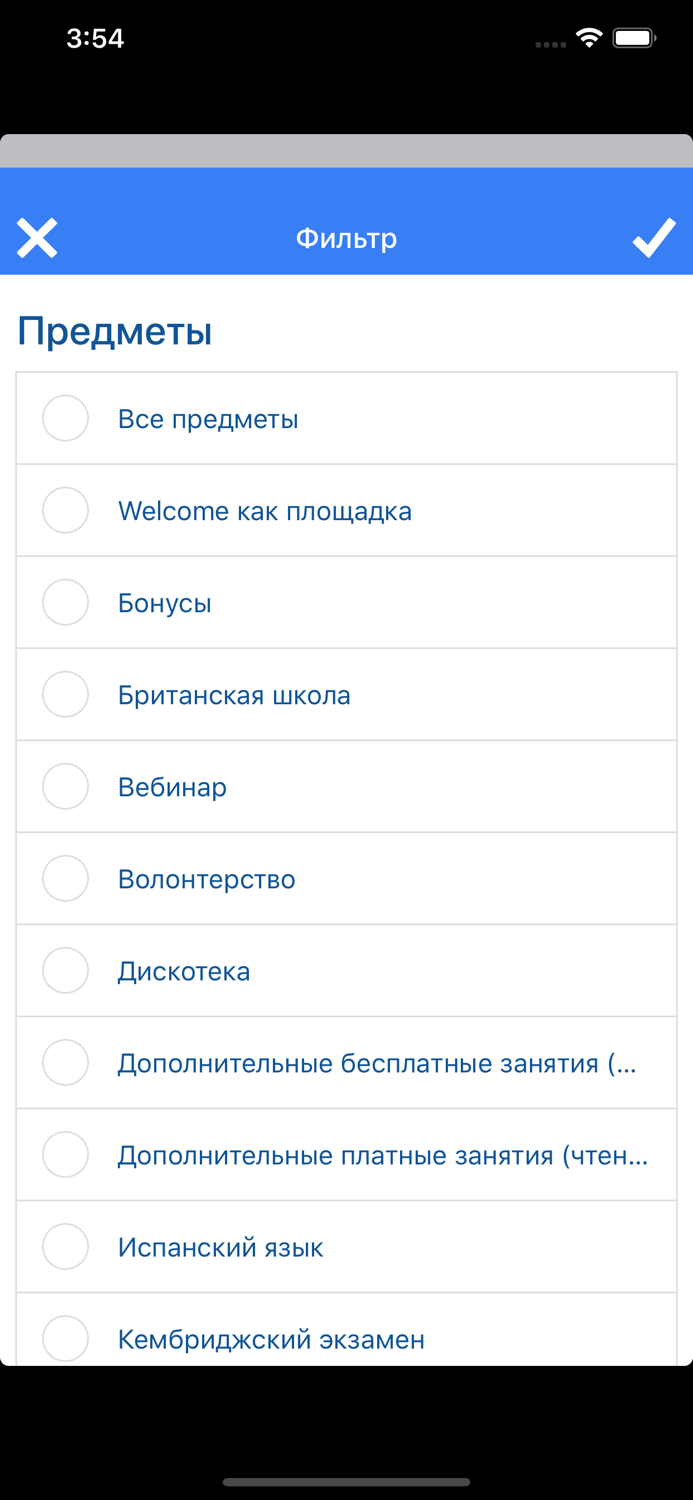This screenshot has height=1500, width=693.
Task: Tap the Wi-Fi icon in the status bar
Action: 588,36
